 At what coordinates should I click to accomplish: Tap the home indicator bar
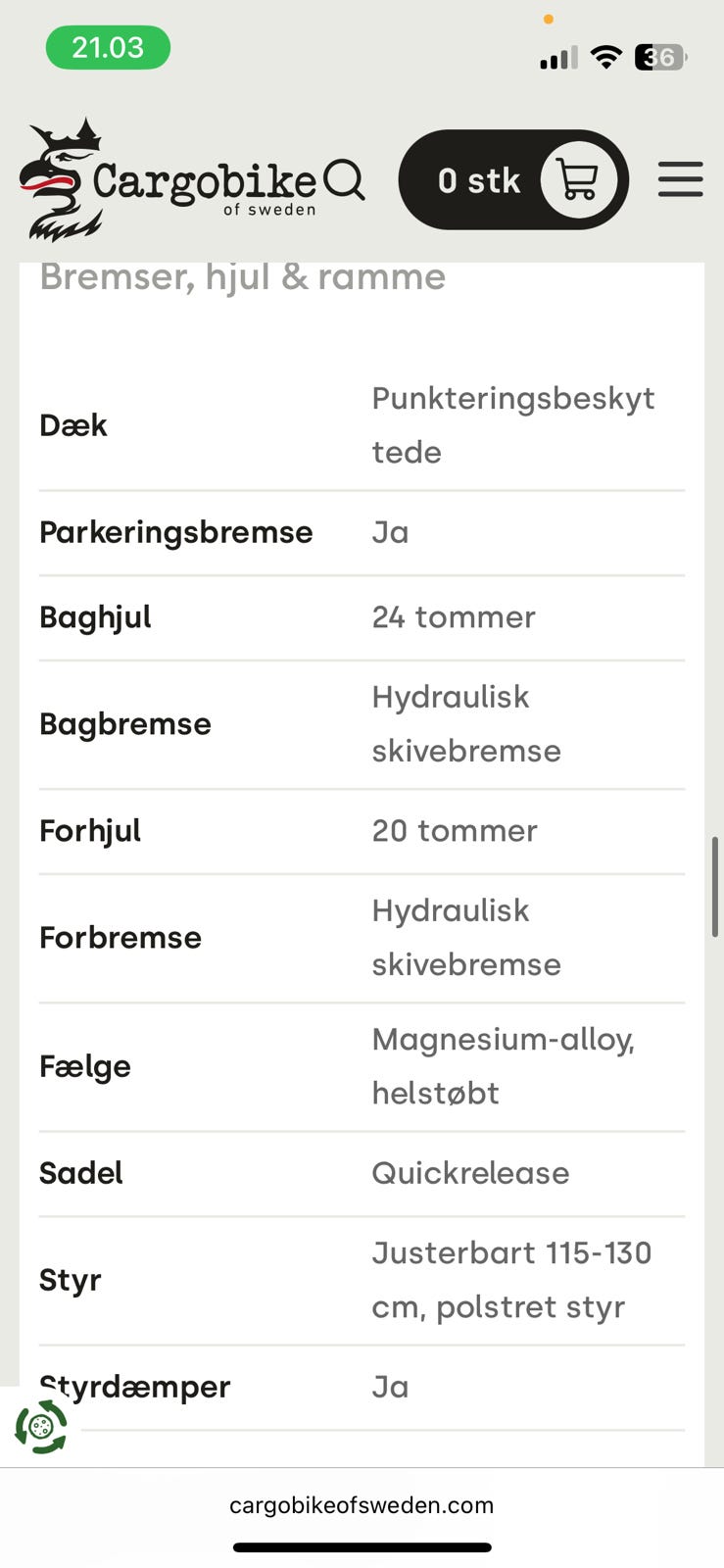click(362, 1547)
